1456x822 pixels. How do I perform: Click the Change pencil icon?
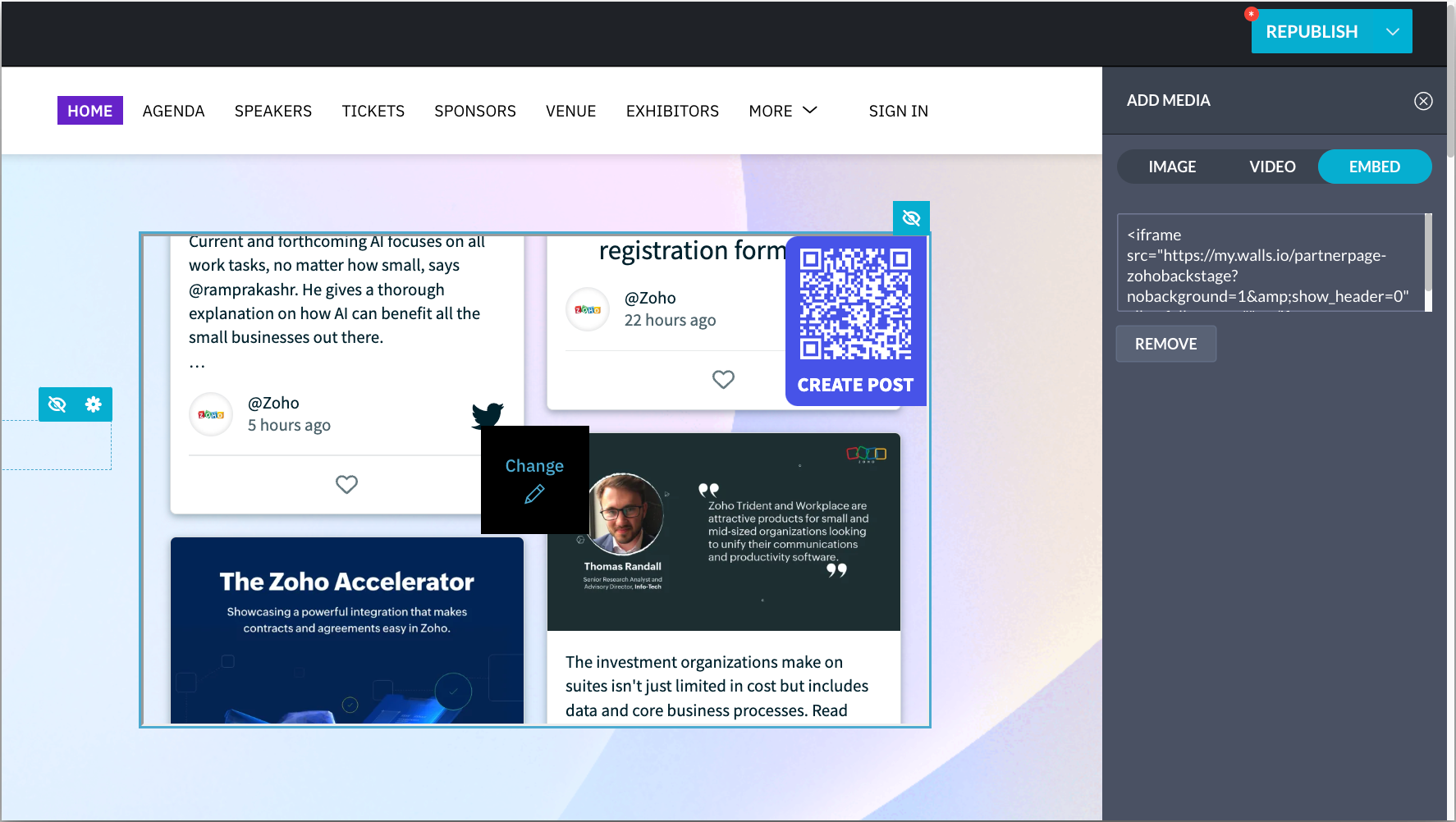click(534, 494)
